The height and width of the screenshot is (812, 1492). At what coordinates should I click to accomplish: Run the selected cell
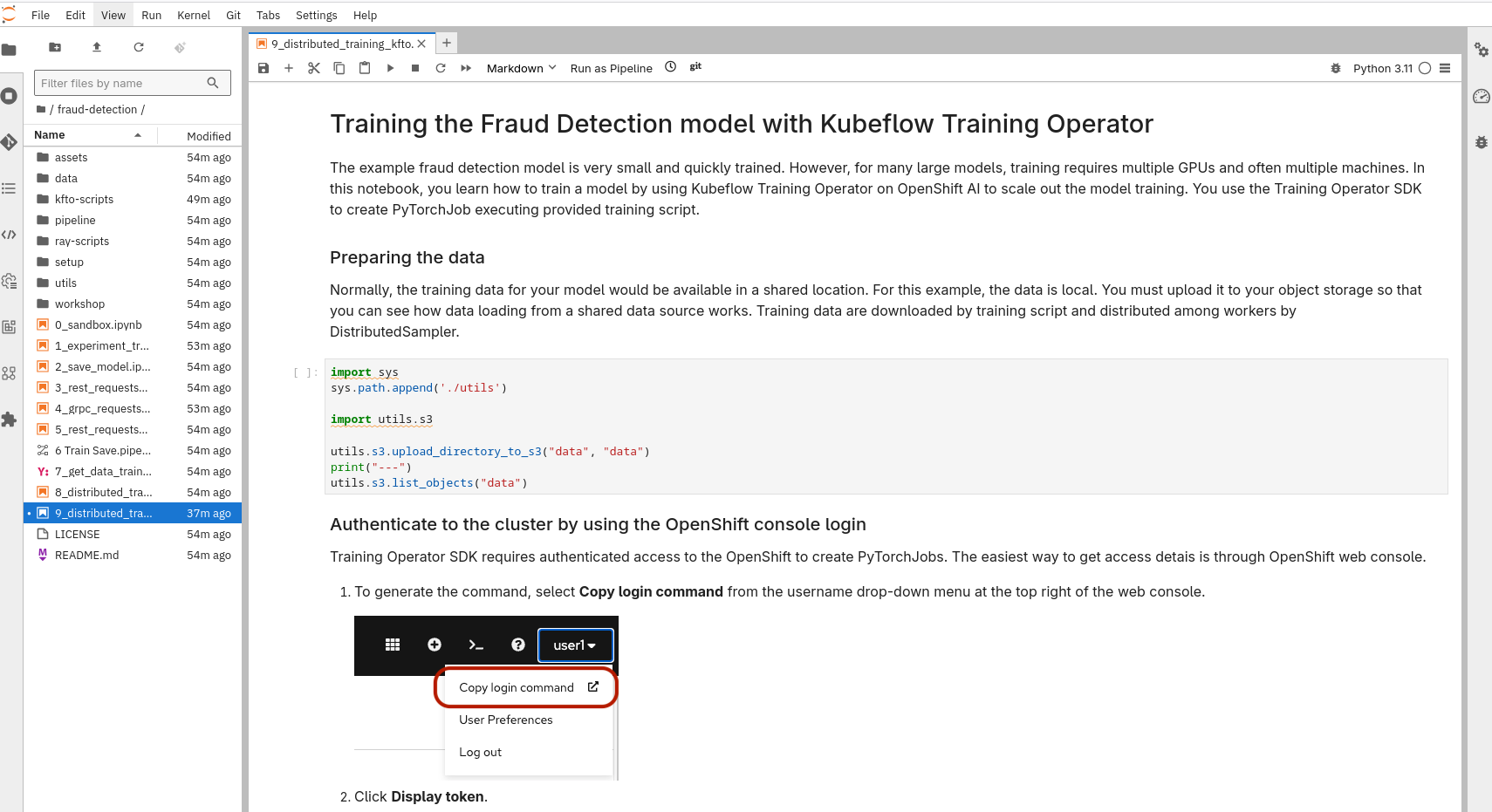coord(390,68)
